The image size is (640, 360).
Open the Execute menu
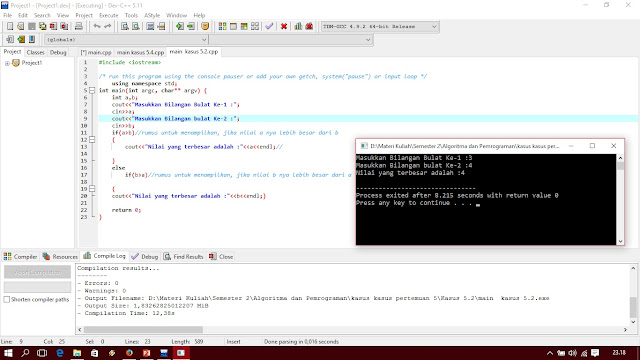tap(109, 15)
